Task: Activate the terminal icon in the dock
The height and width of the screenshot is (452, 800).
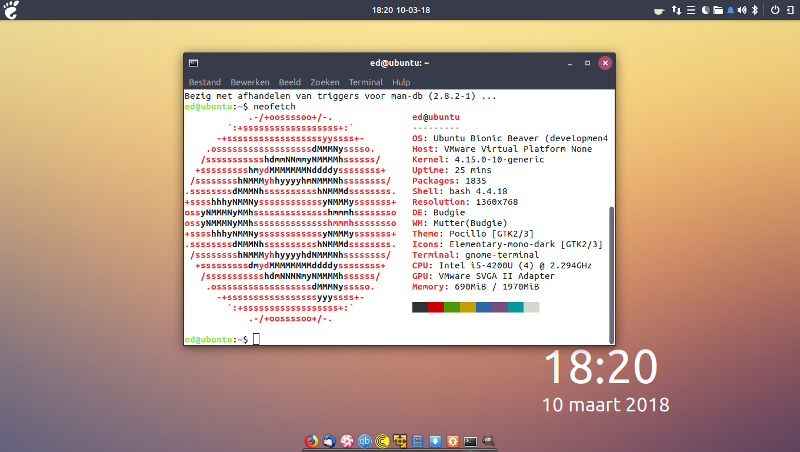Action: pos(470,441)
